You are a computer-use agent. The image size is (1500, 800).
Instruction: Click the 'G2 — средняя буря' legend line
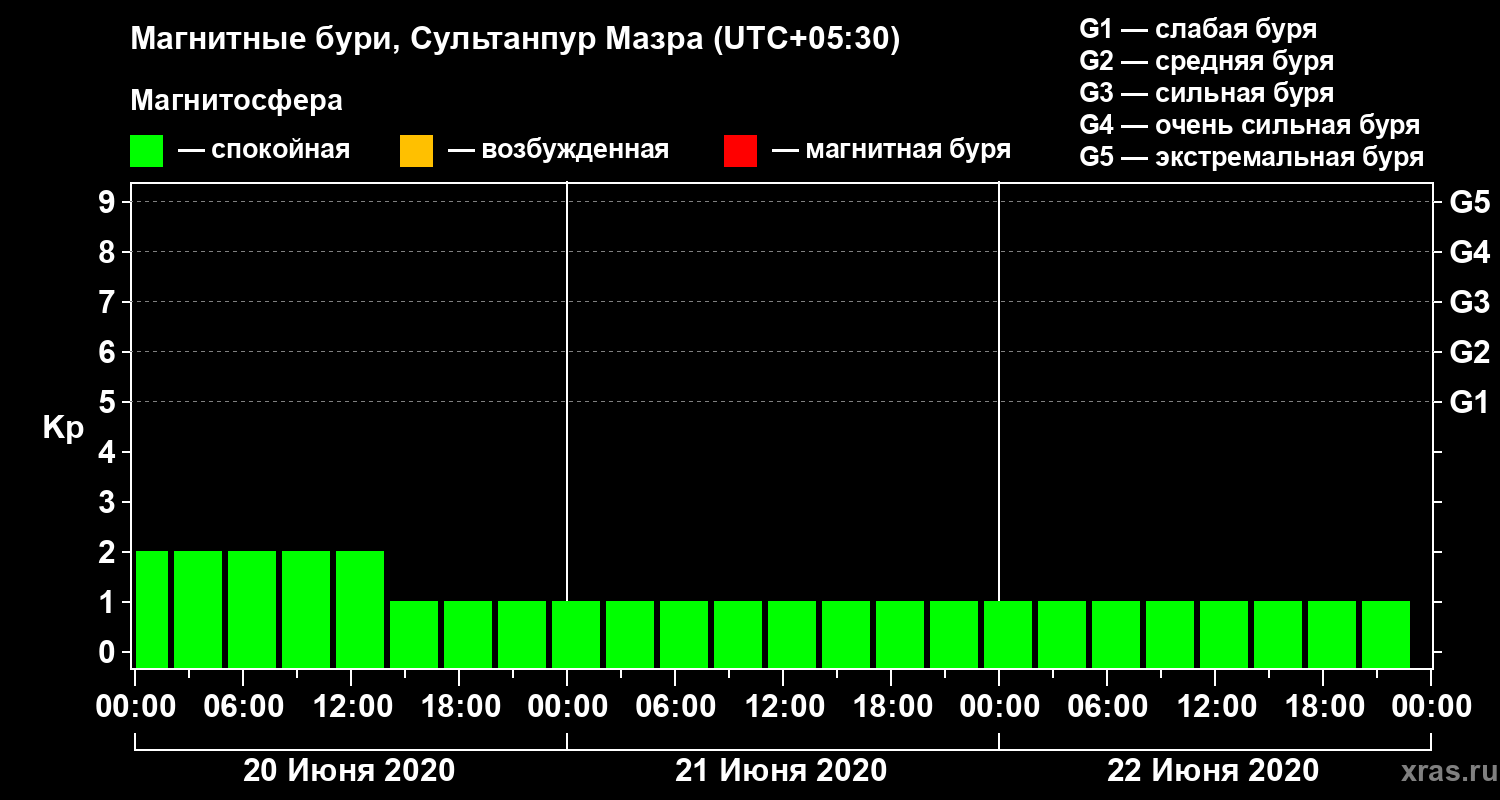(1207, 61)
